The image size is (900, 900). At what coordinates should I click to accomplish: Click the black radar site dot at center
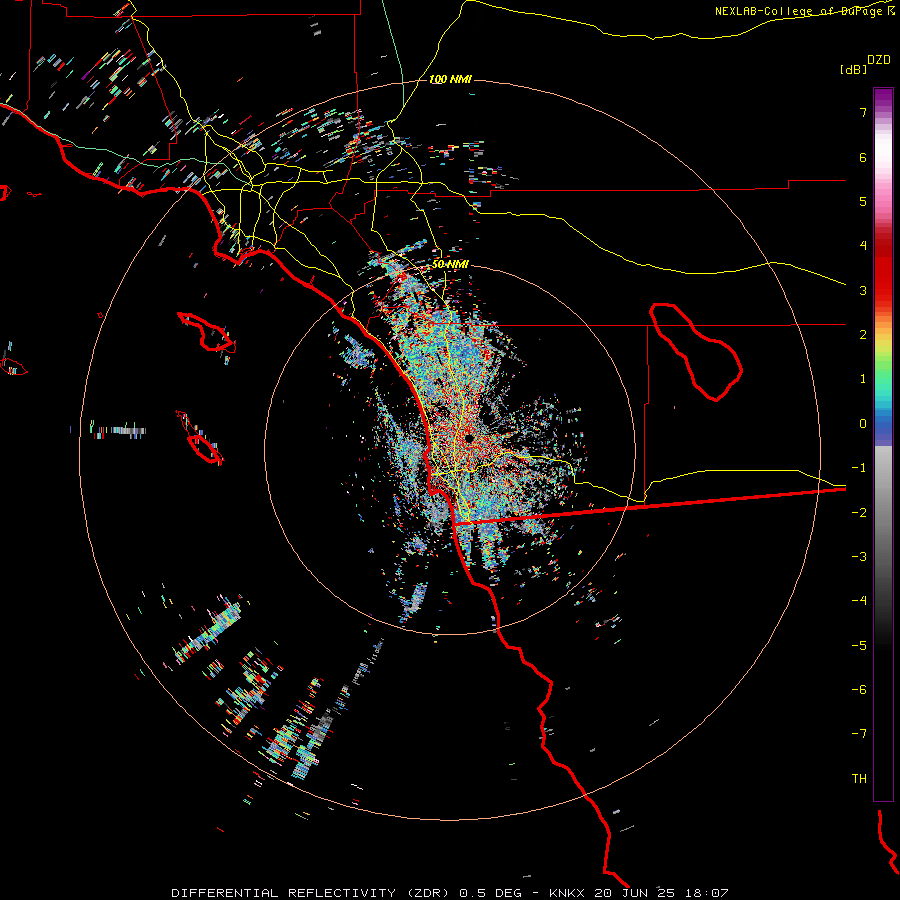pos(470,439)
